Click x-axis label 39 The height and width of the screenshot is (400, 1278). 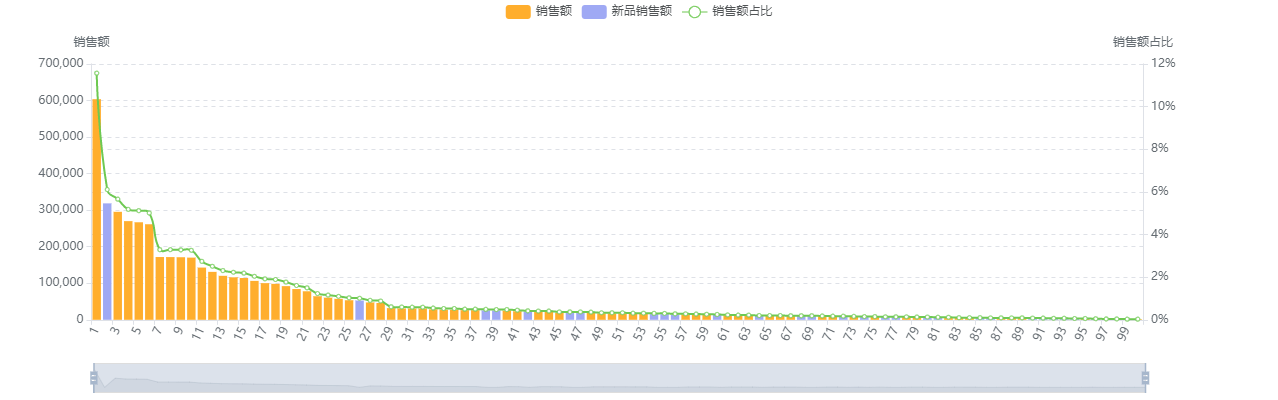tap(492, 333)
